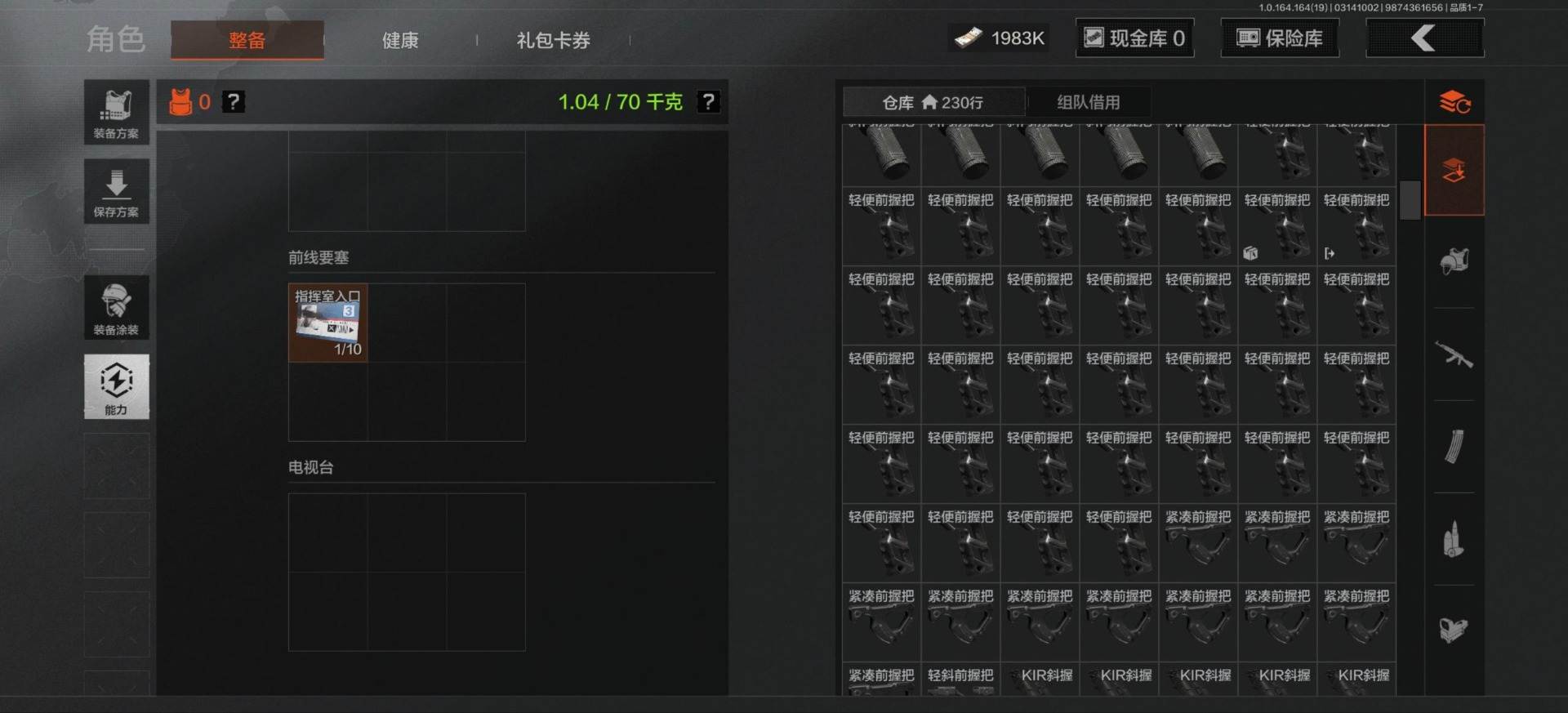This screenshot has width=1568, height=713.
Task: Filter warehouse by rifle weapon icon
Action: pos(1454,354)
